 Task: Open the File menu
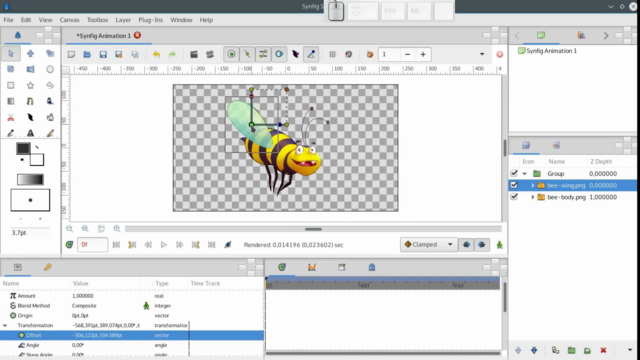click(x=8, y=20)
